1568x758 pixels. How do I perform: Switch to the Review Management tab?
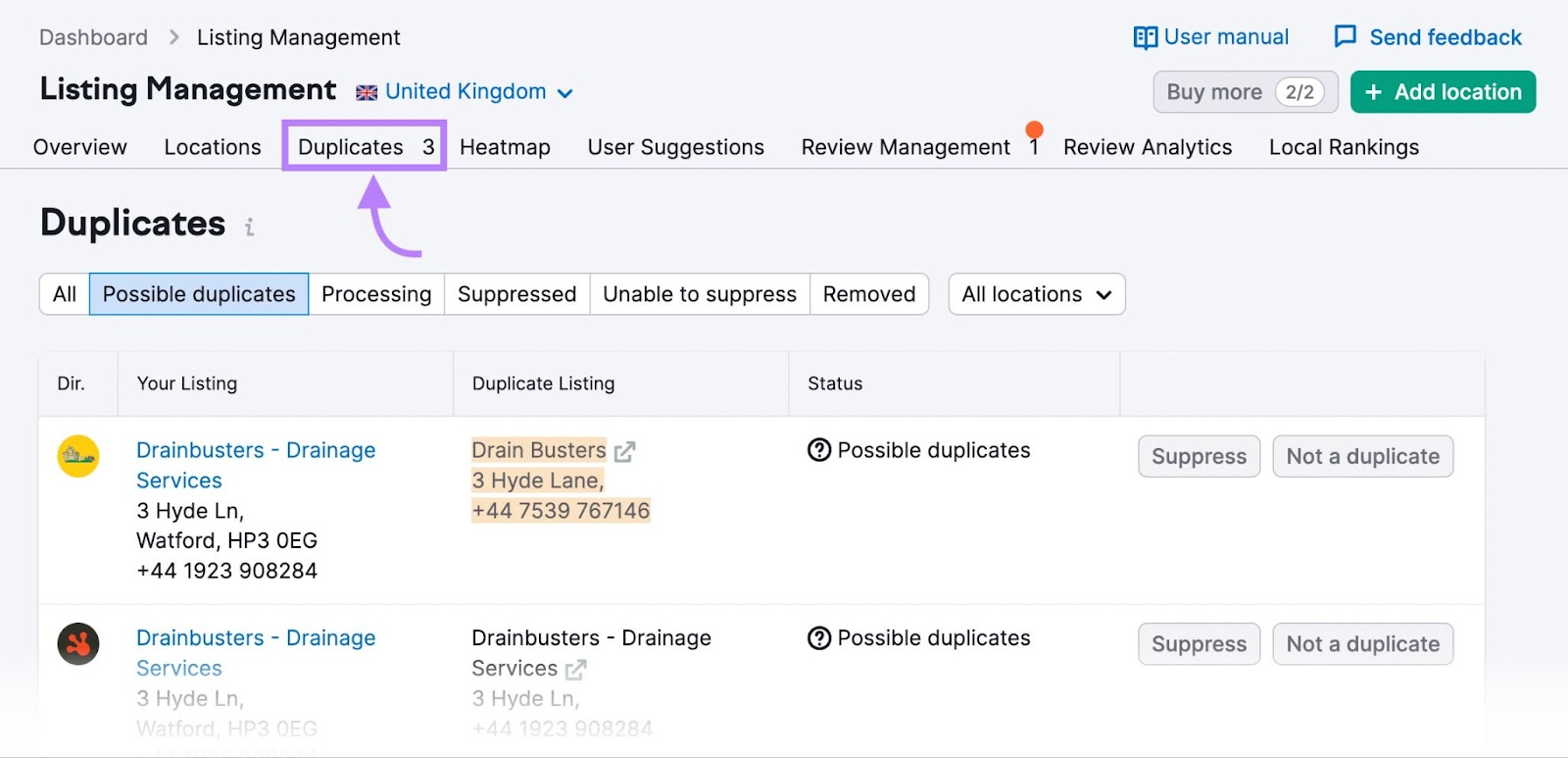[906, 147]
